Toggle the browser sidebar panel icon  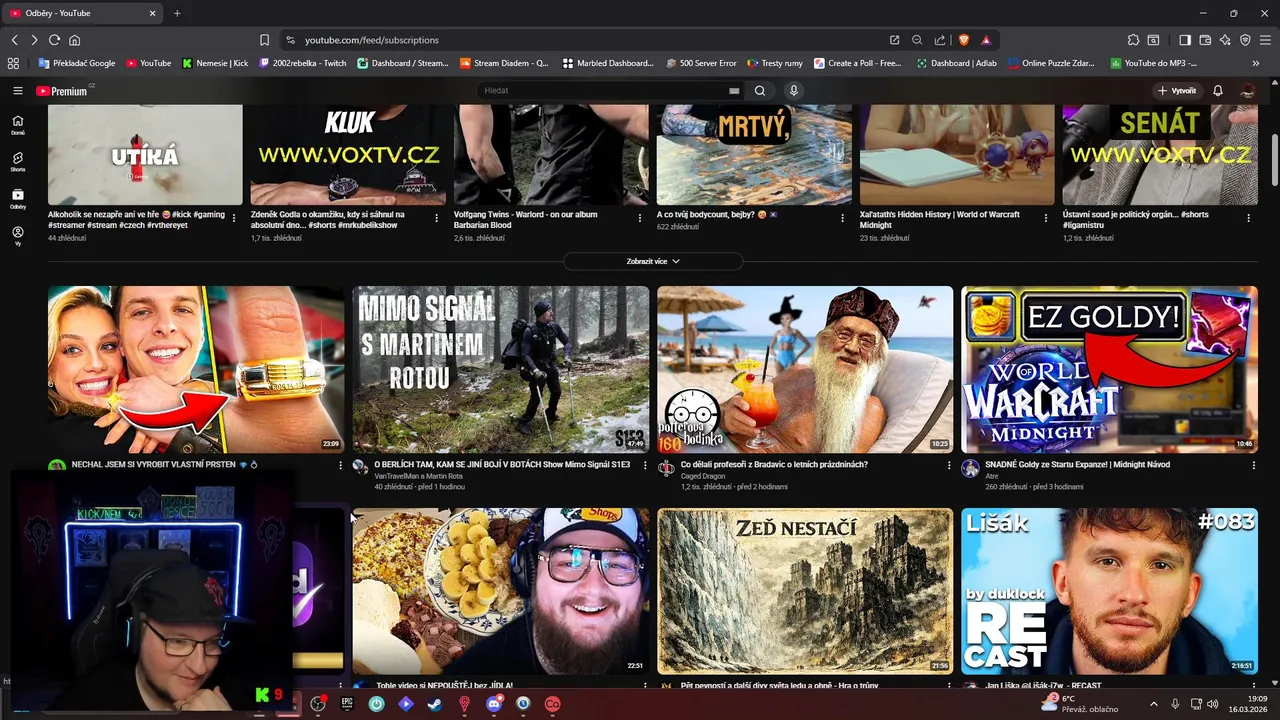point(1185,40)
